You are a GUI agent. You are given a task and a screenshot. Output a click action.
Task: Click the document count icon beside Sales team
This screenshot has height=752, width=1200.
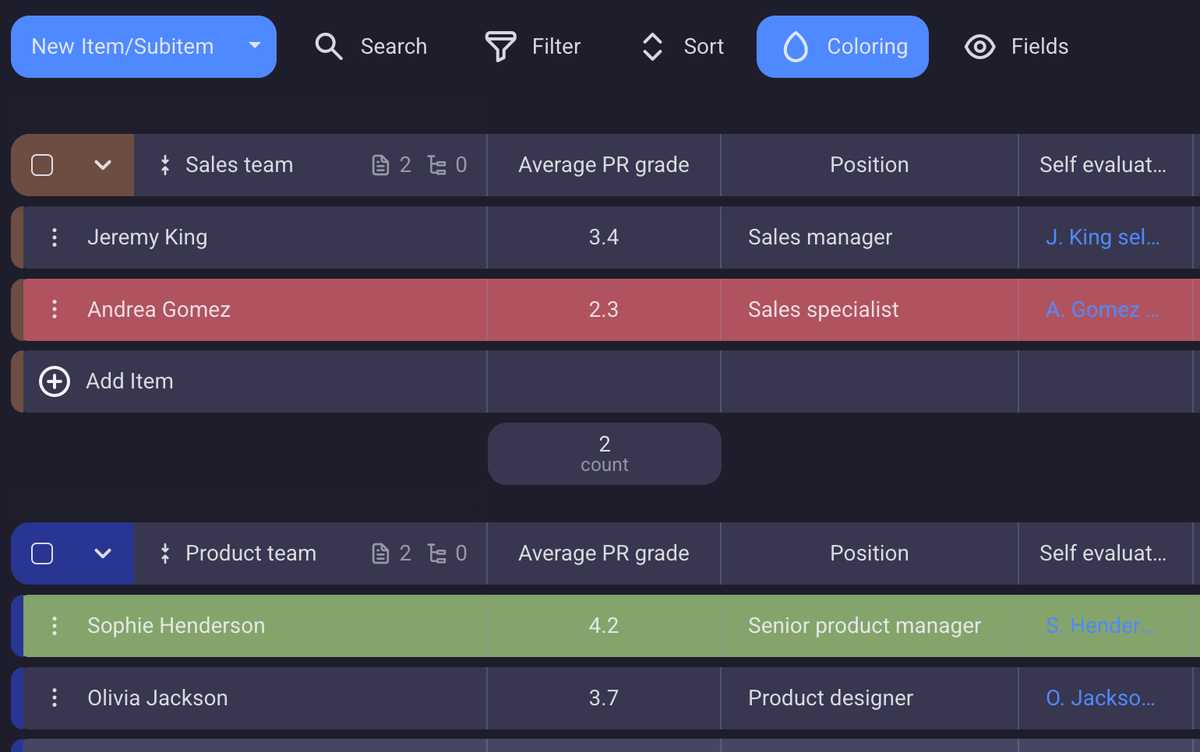point(383,165)
